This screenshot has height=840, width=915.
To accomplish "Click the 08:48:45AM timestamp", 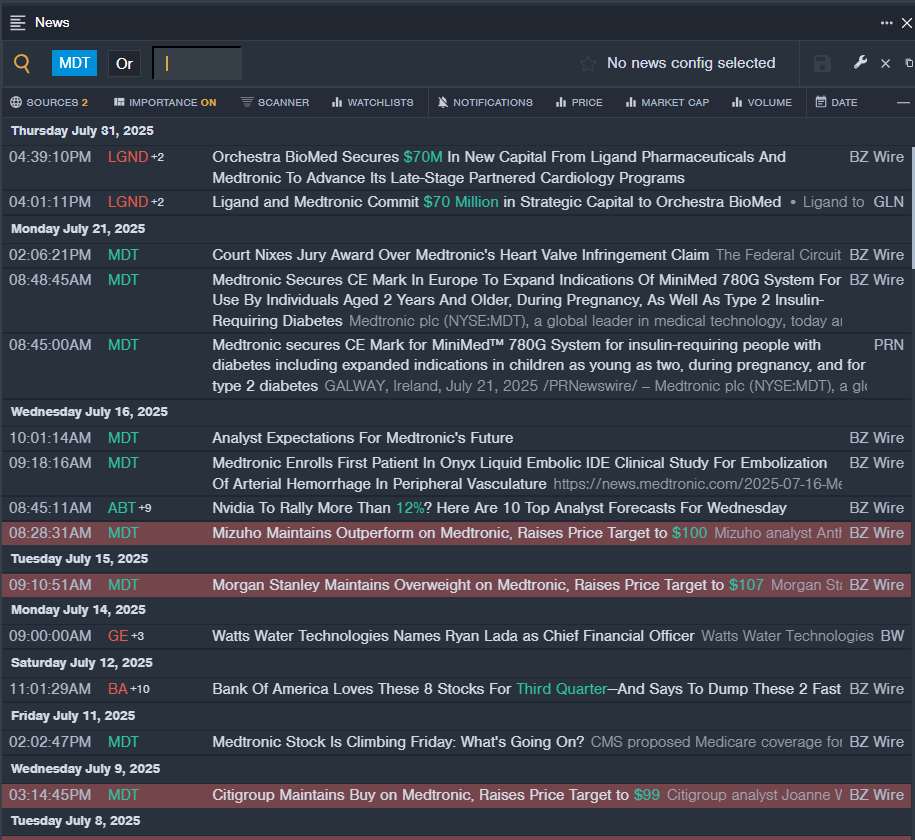I will [50, 280].
